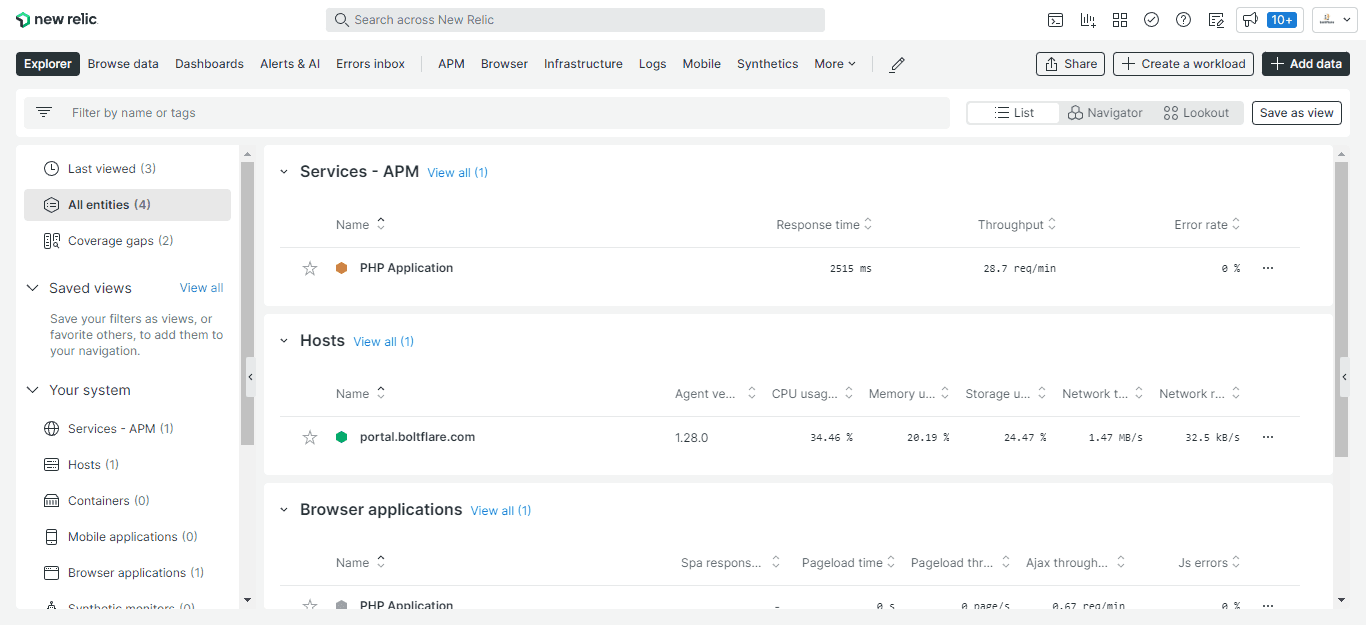Click the Services - APM globe icon in the sidebar
Screen dimensions: 1366x625
click(52, 429)
